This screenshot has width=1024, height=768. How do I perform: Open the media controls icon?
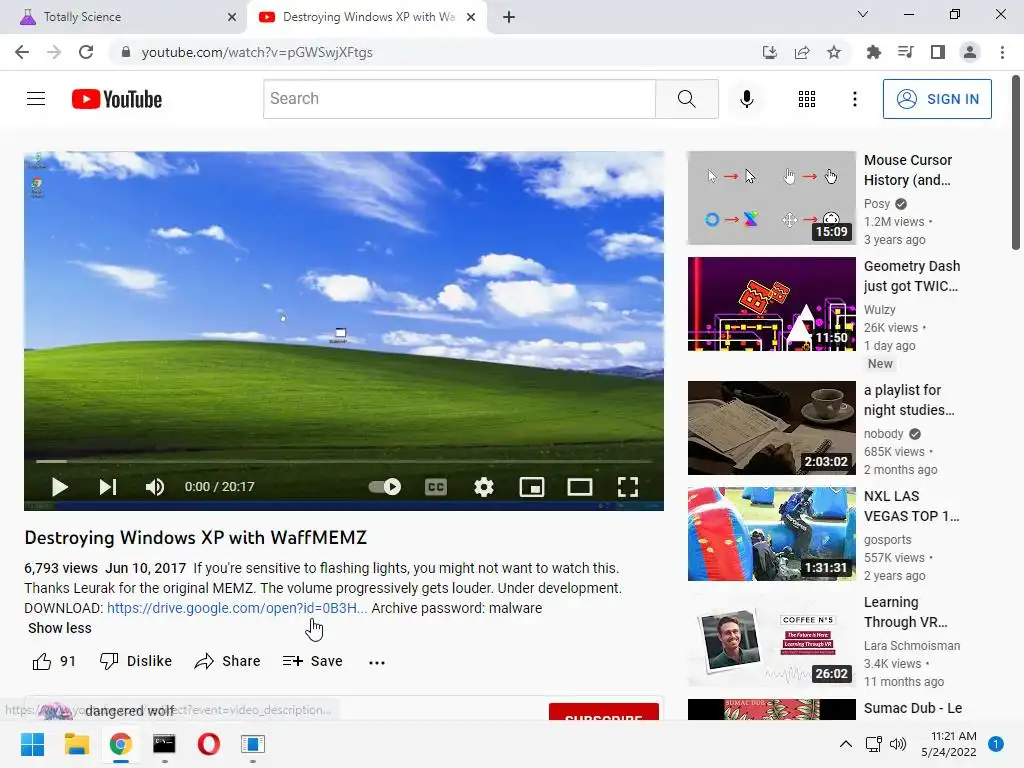(x=906, y=52)
